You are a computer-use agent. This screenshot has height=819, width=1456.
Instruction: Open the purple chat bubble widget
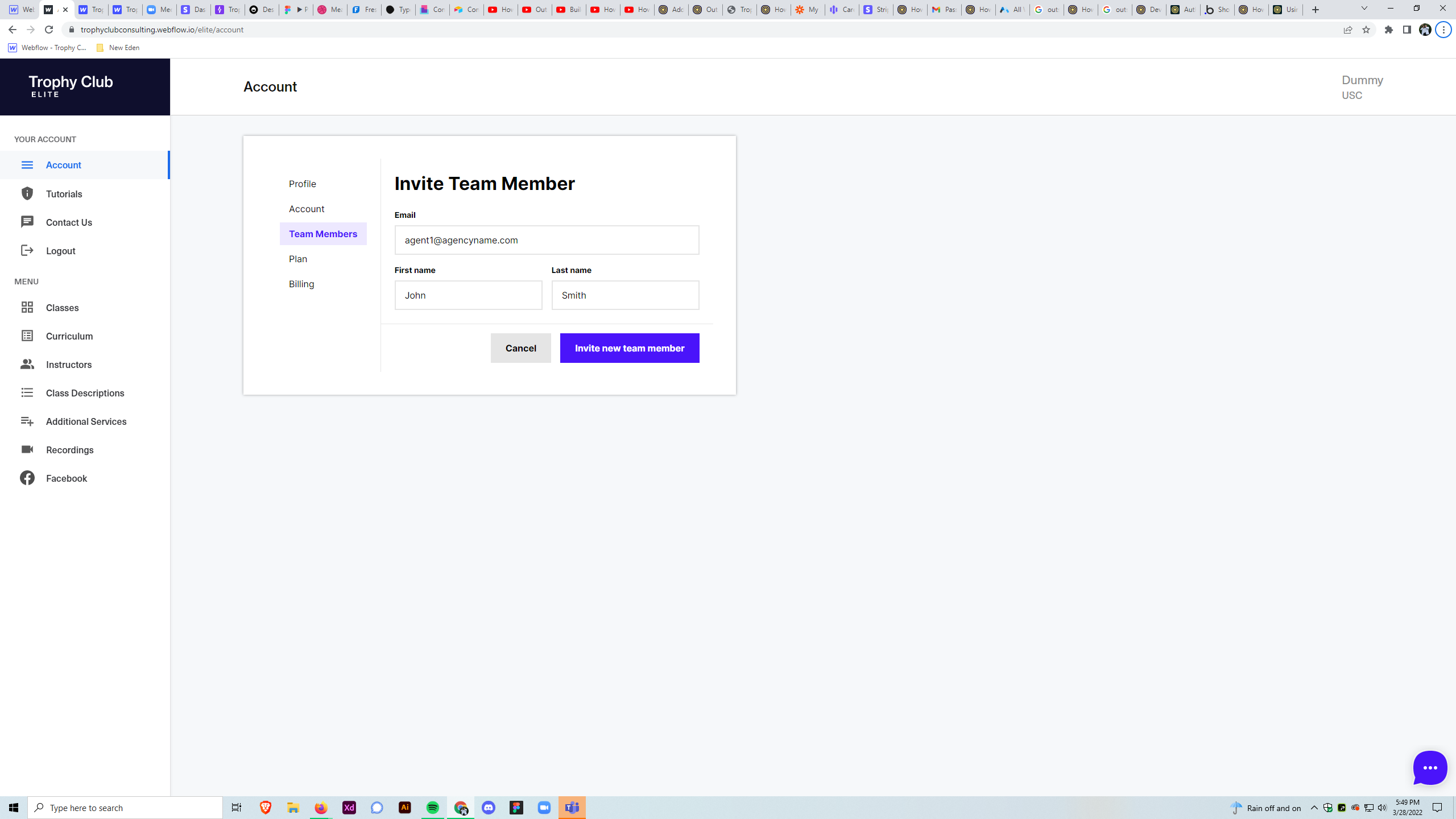[x=1429, y=767]
